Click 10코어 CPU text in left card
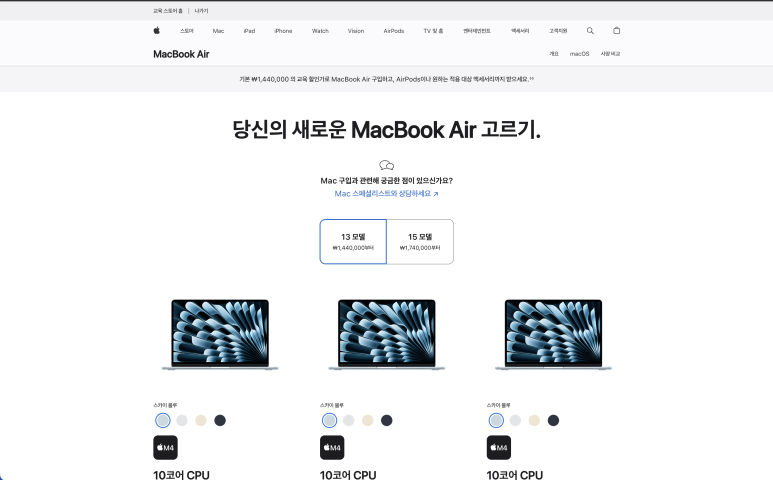Screen dimensions: 773x480 pos(181,475)
